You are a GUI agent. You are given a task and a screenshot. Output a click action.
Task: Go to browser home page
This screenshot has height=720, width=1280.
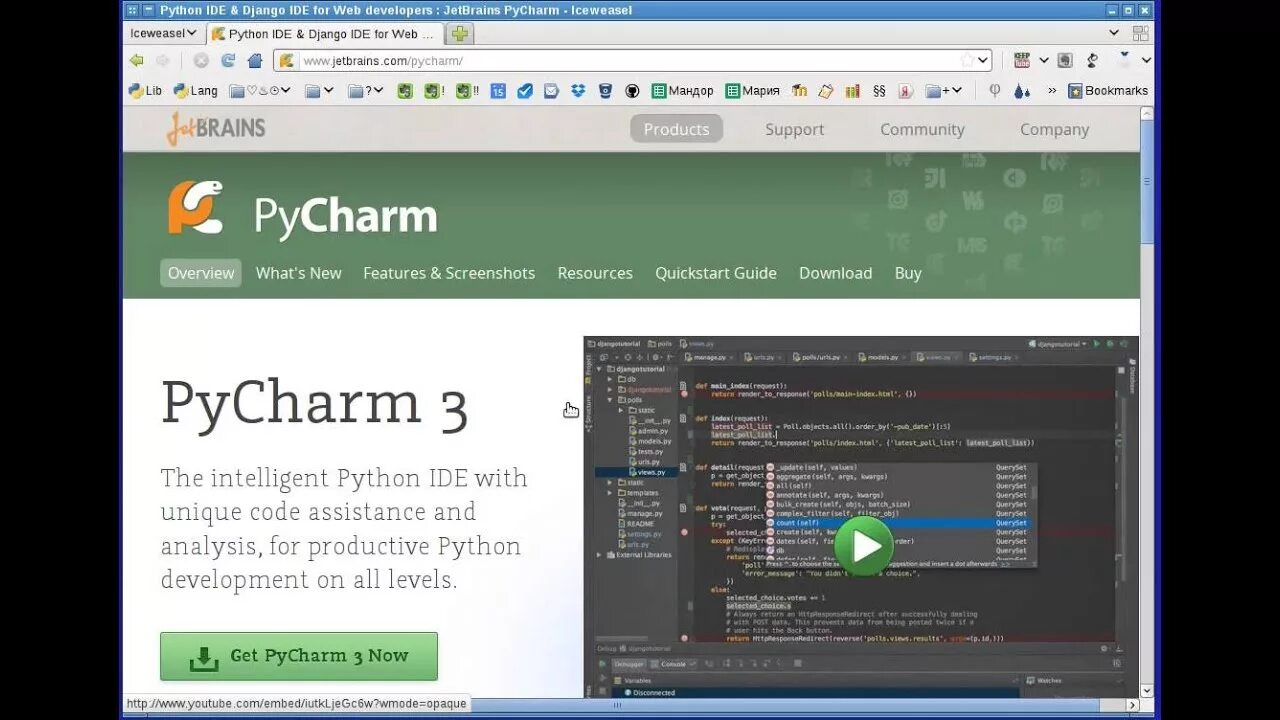pyautogui.click(x=254, y=60)
